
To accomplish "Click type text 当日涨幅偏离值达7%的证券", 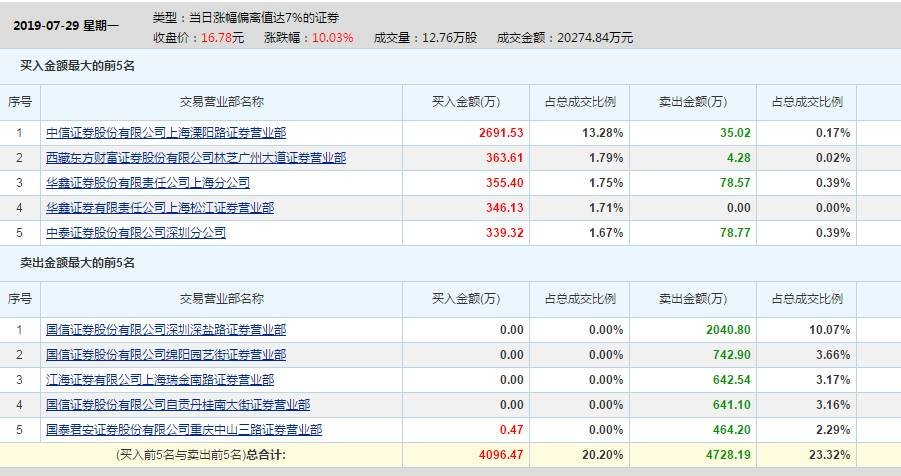I will coord(264,18).
